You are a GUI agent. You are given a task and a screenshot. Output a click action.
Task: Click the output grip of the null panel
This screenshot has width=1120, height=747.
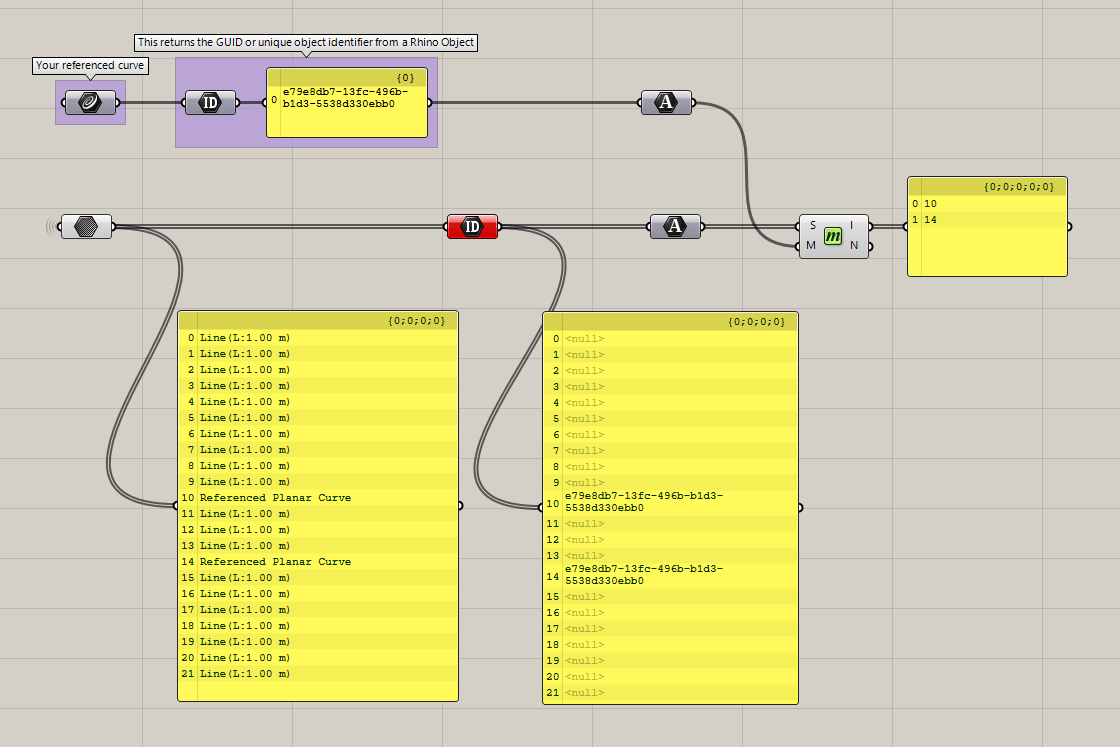[x=801, y=508]
